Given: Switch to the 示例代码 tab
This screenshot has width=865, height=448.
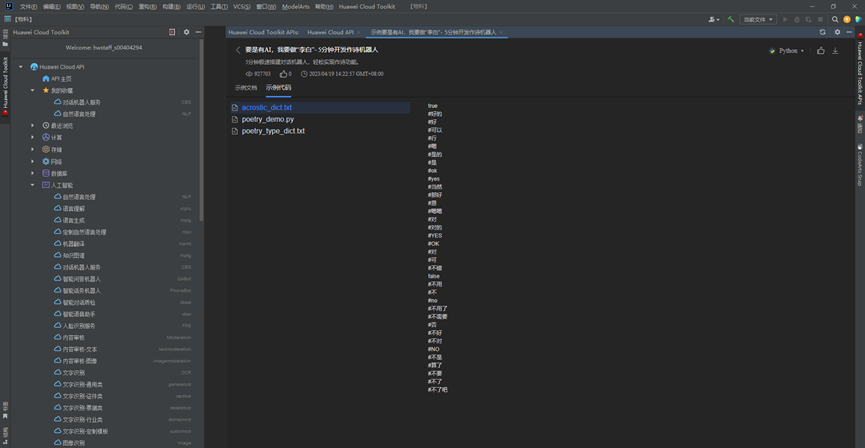Looking at the screenshot, I should click(278, 88).
